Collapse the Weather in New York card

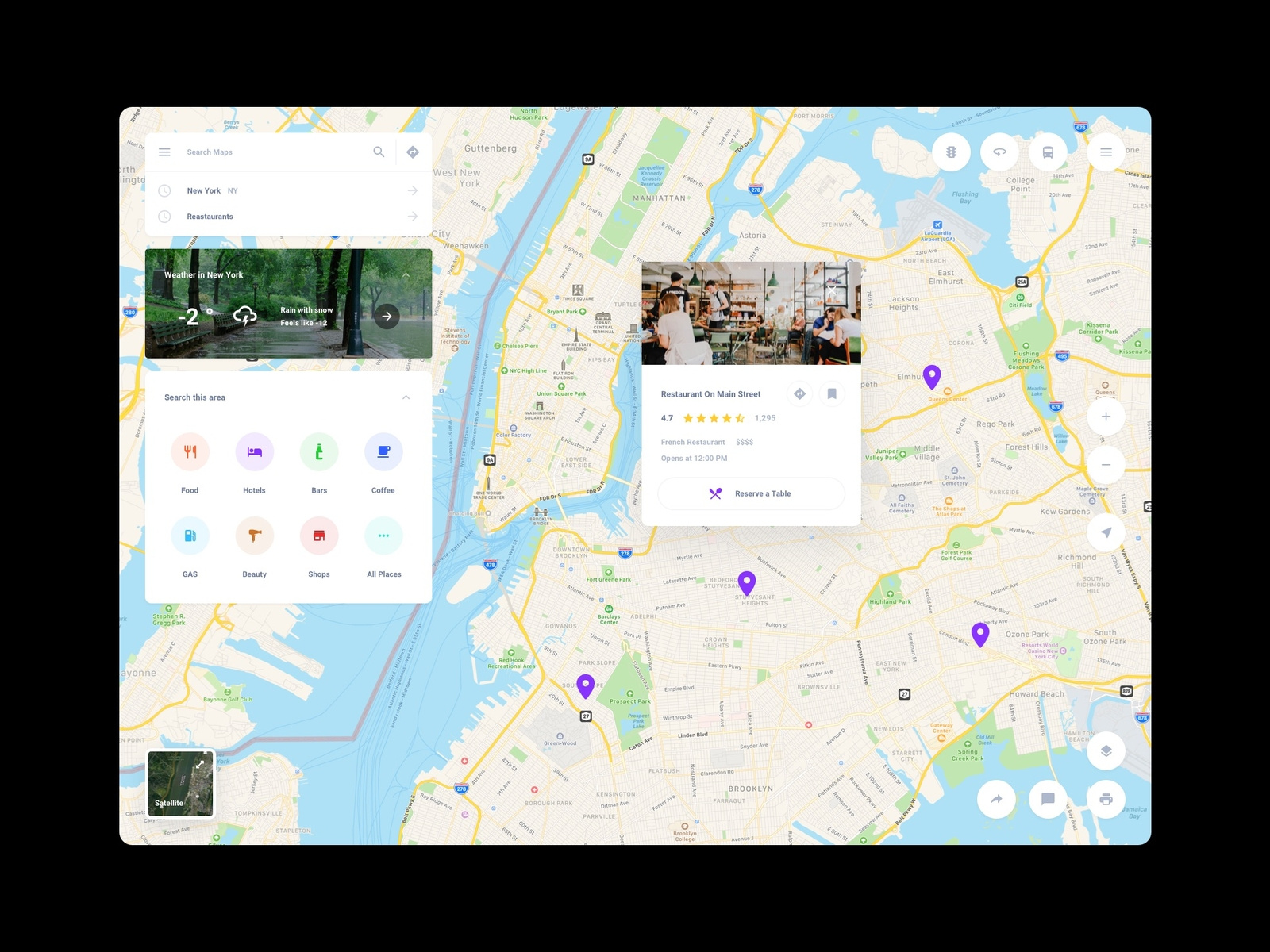(x=406, y=274)
